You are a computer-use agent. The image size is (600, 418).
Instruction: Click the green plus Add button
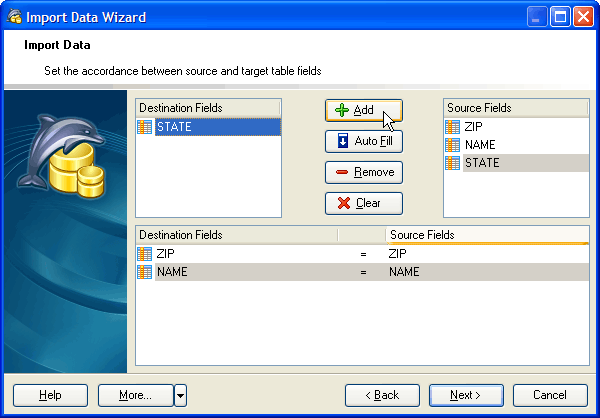[363, 110]
